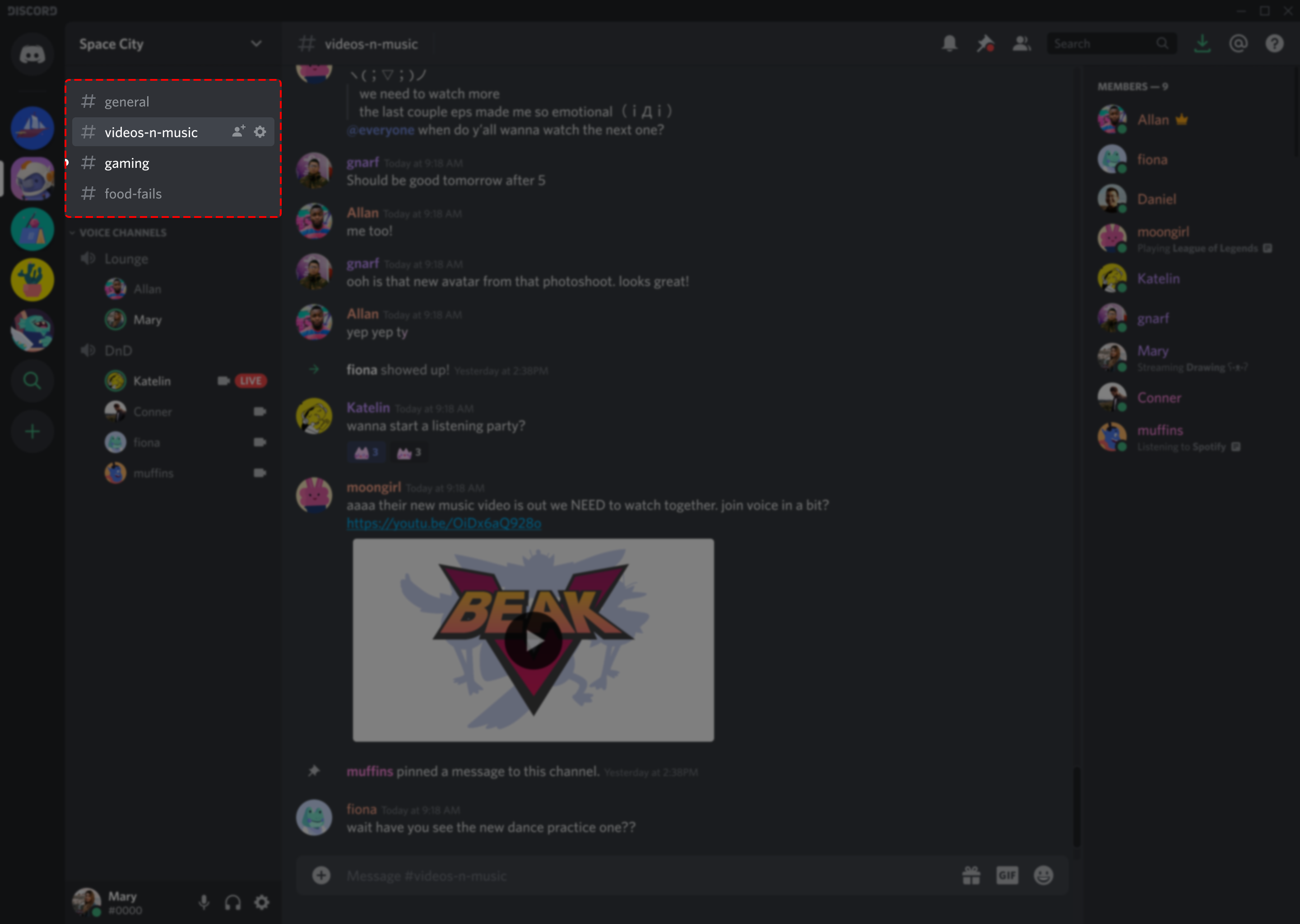Select the food-fails text channel
The width and height of the screenshot is (1300, 924).
(133, 193)
